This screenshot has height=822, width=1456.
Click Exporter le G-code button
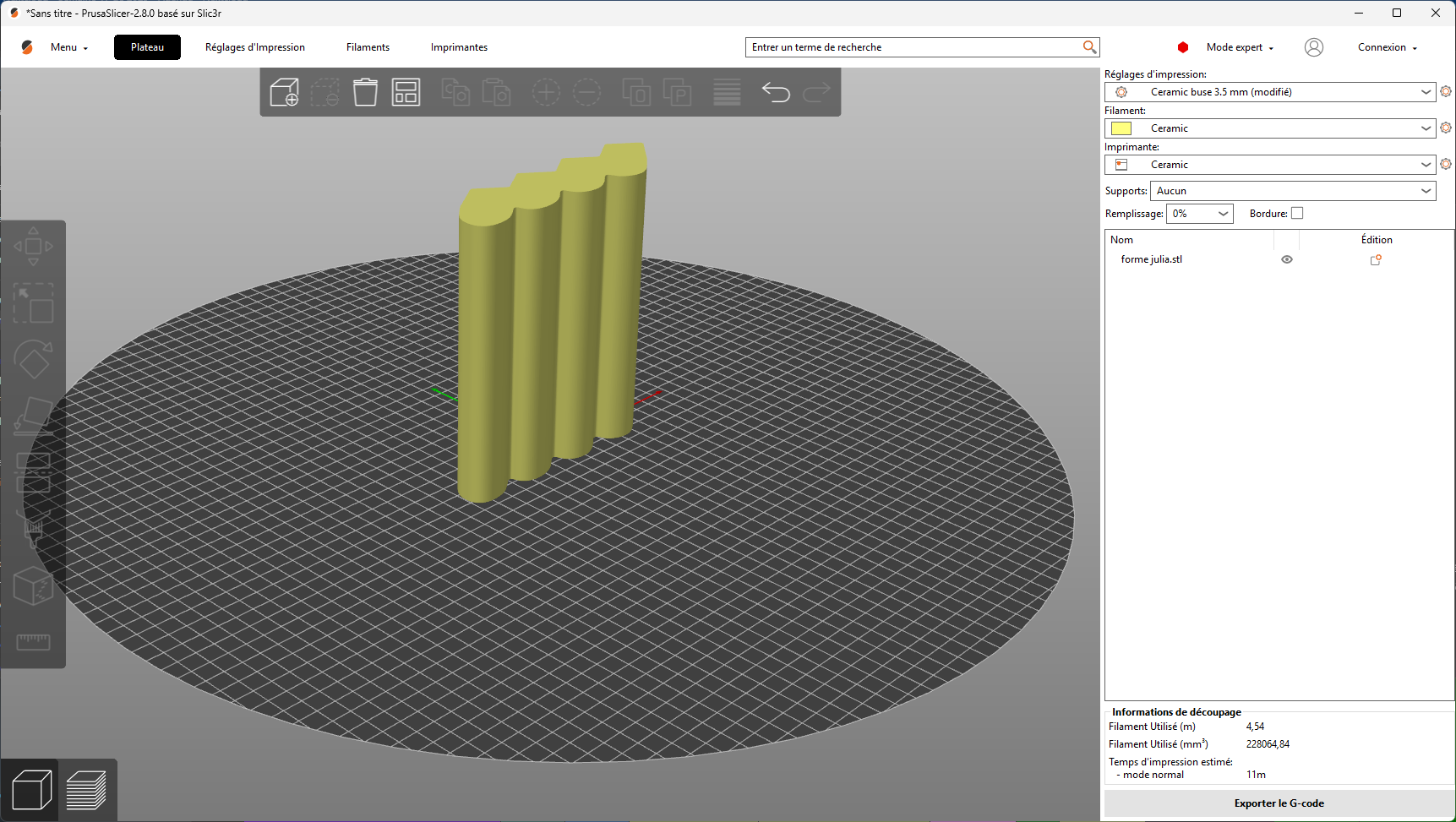1278,803
